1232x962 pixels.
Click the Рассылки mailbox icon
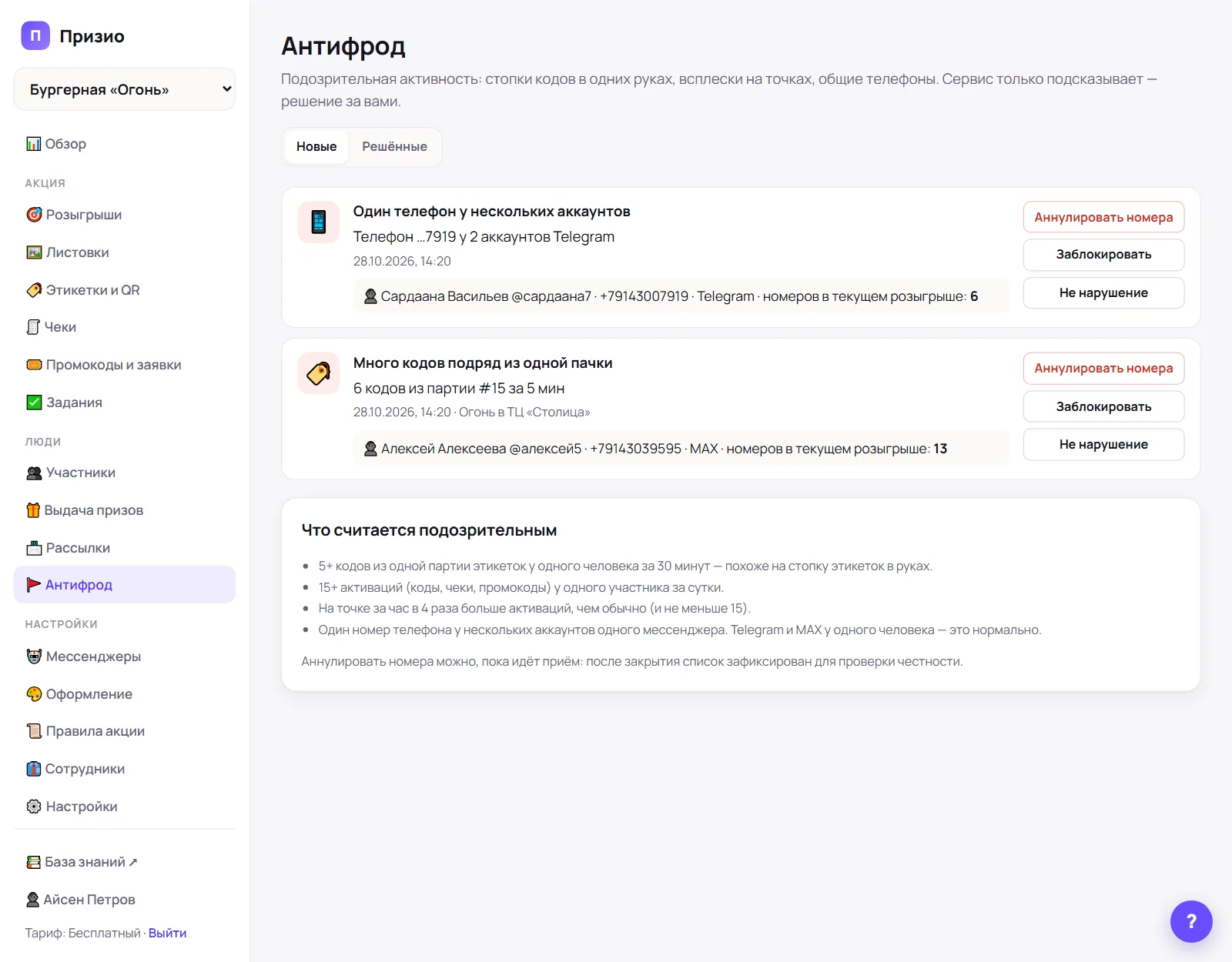tap(34, 548)
